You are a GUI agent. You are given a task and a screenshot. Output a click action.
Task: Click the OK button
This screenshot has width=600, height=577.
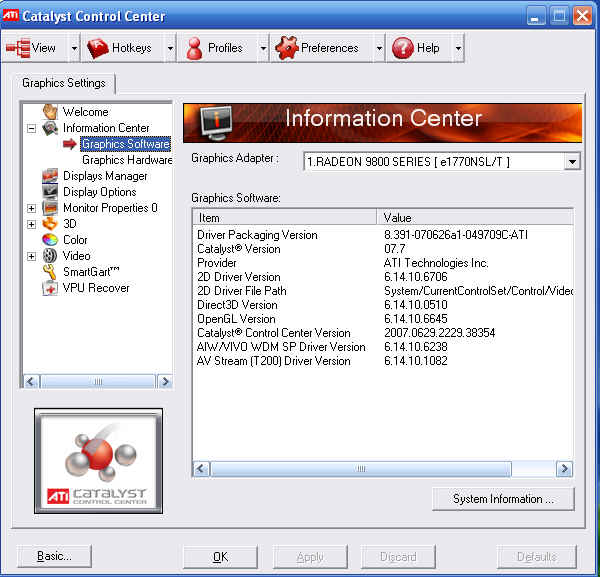click(220, 557)
